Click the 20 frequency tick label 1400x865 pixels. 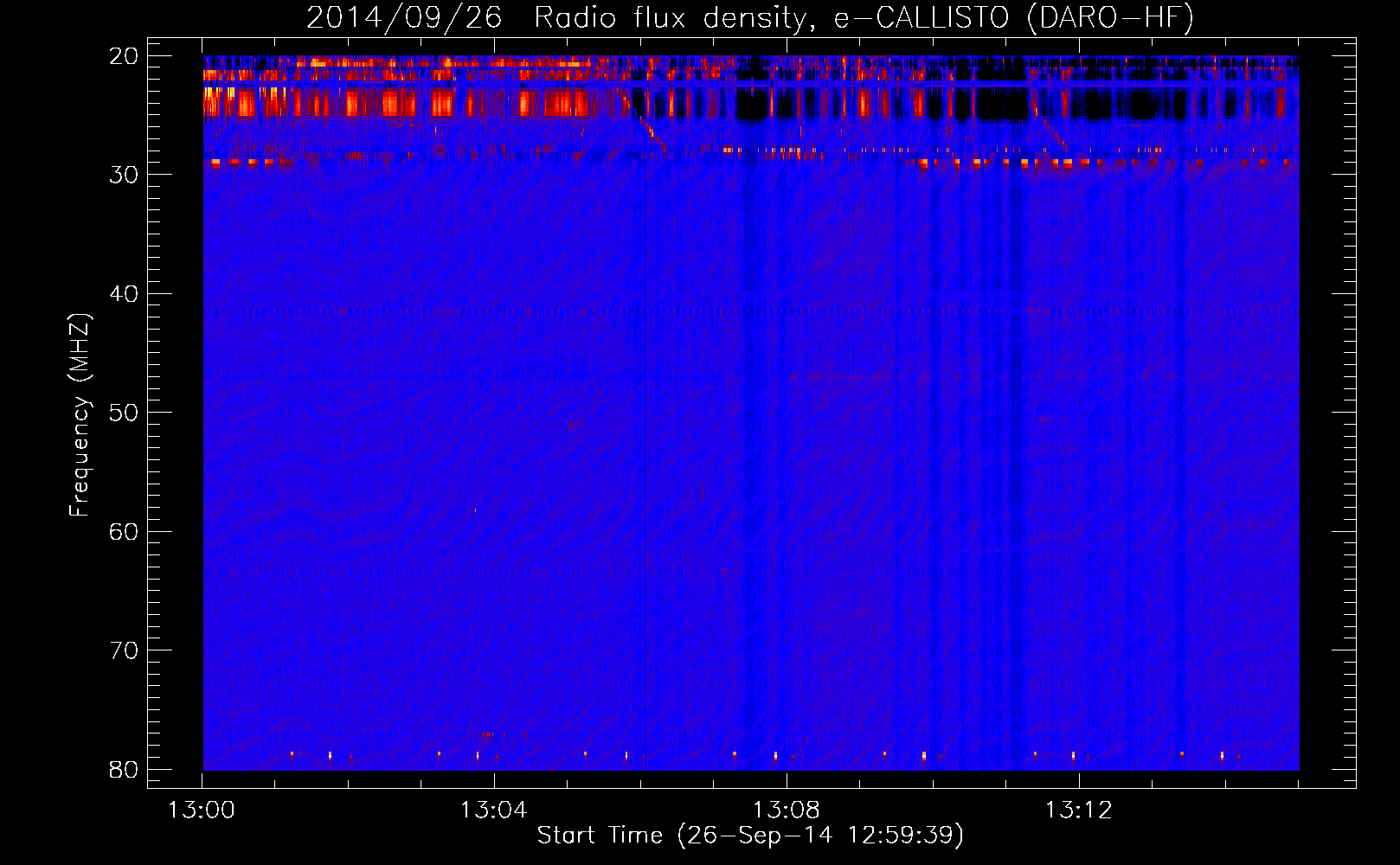(125, 56)
